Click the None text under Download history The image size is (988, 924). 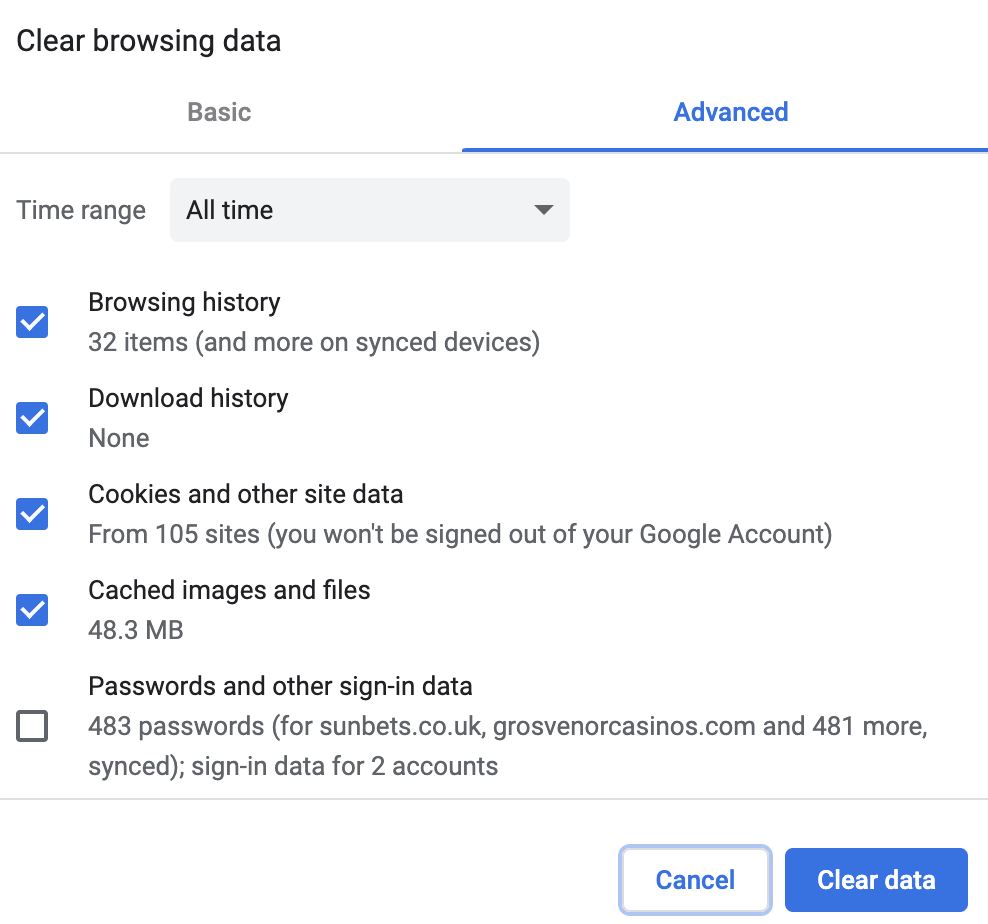point(119,438)
